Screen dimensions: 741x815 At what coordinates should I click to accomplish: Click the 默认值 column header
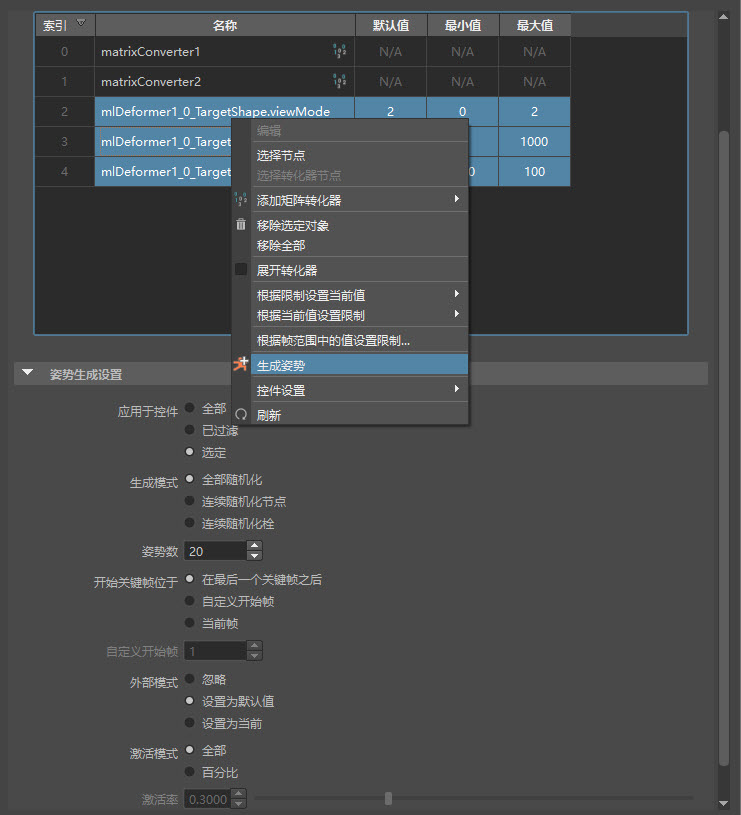click(x=391, y=25)
